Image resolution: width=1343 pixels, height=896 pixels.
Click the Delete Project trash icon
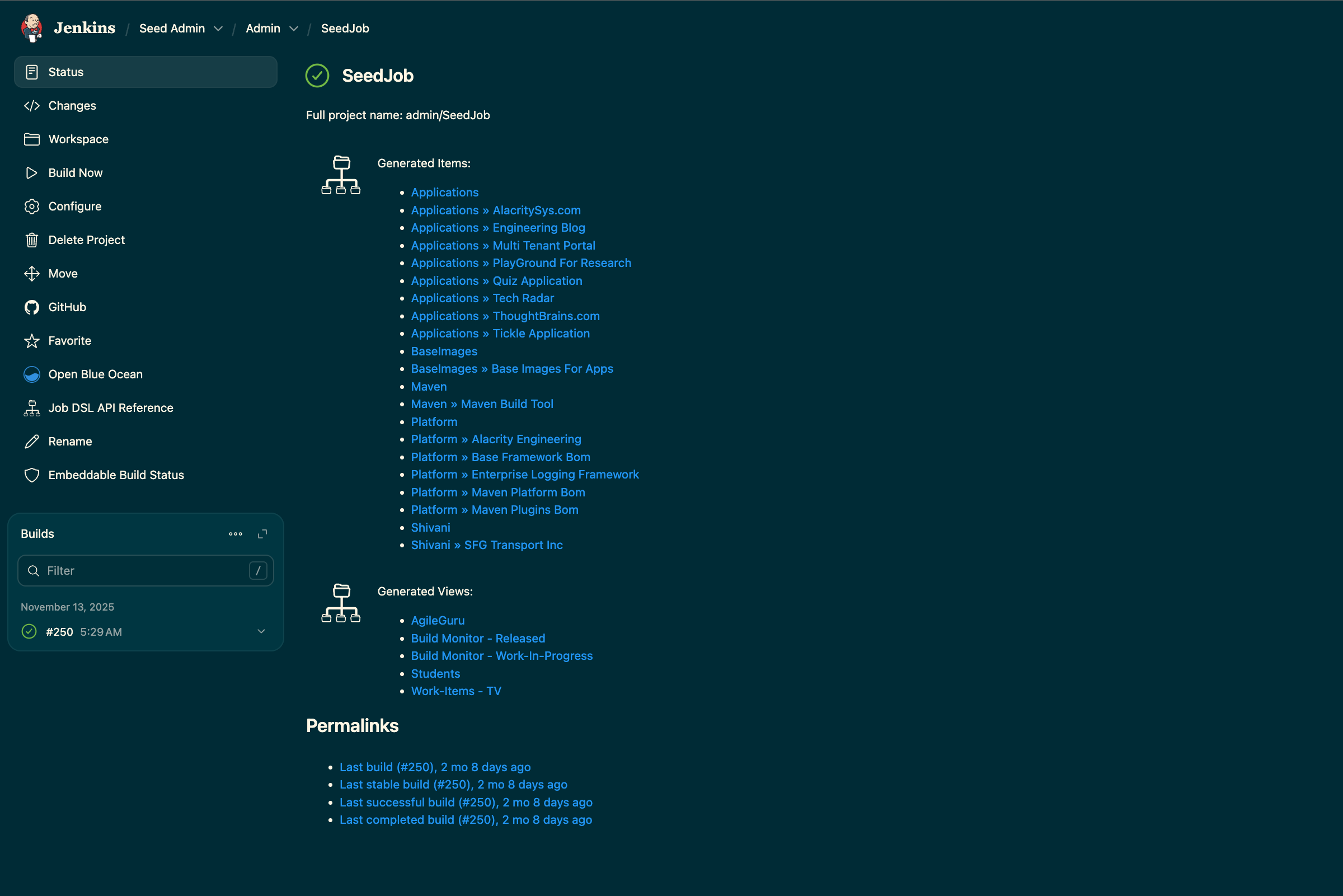click(x=31, y=240)
